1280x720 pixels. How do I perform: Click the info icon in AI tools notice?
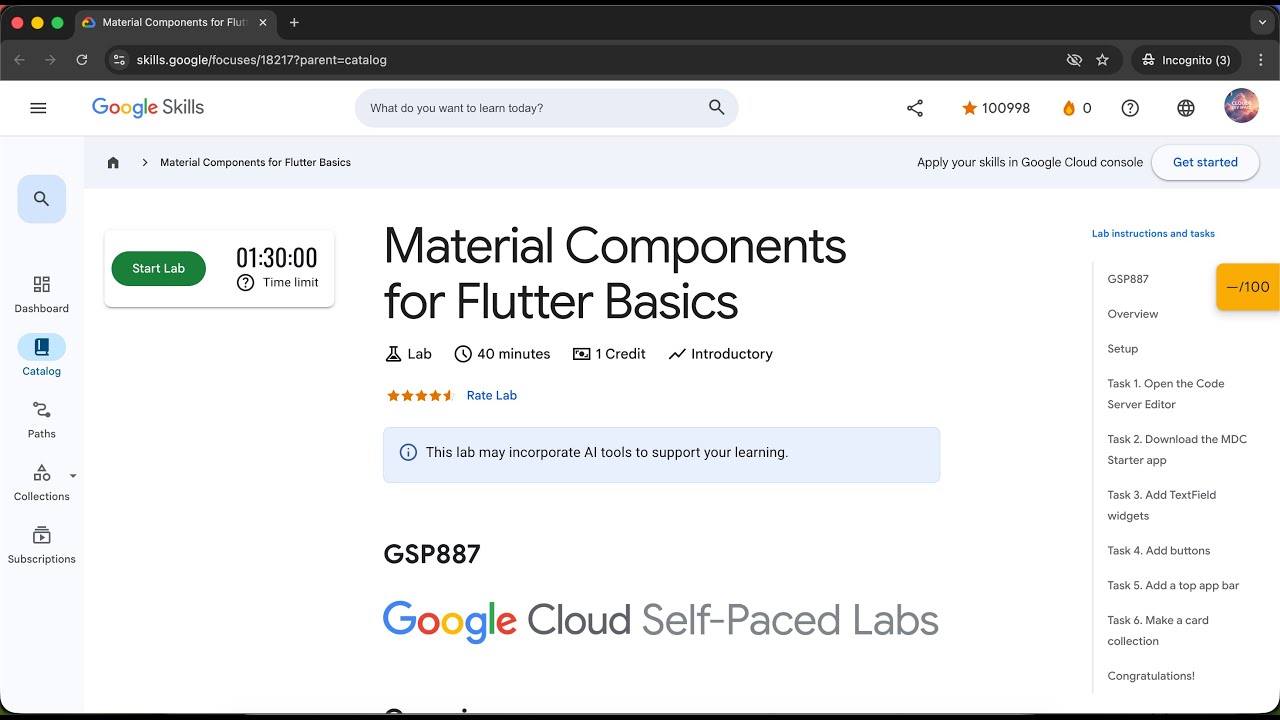point(408,452)
